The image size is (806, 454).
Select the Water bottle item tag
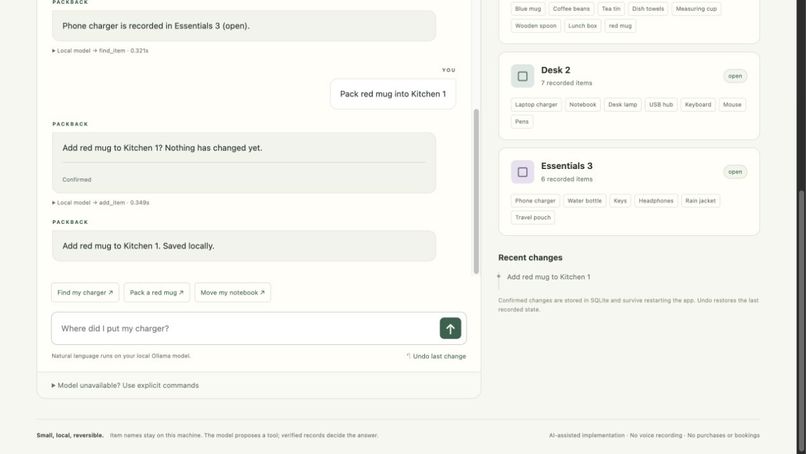click(584, 201)
